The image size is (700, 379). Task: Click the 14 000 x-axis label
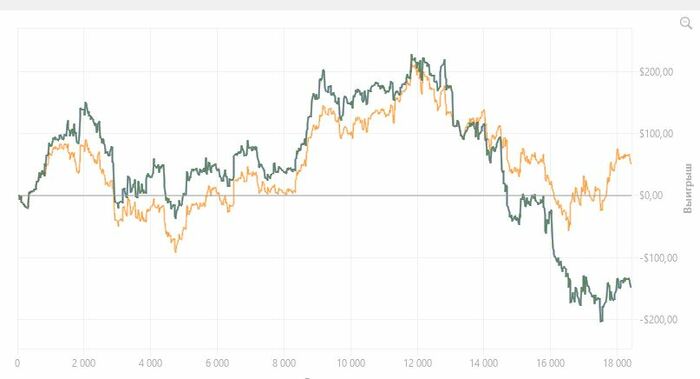[x=483, y=363]
